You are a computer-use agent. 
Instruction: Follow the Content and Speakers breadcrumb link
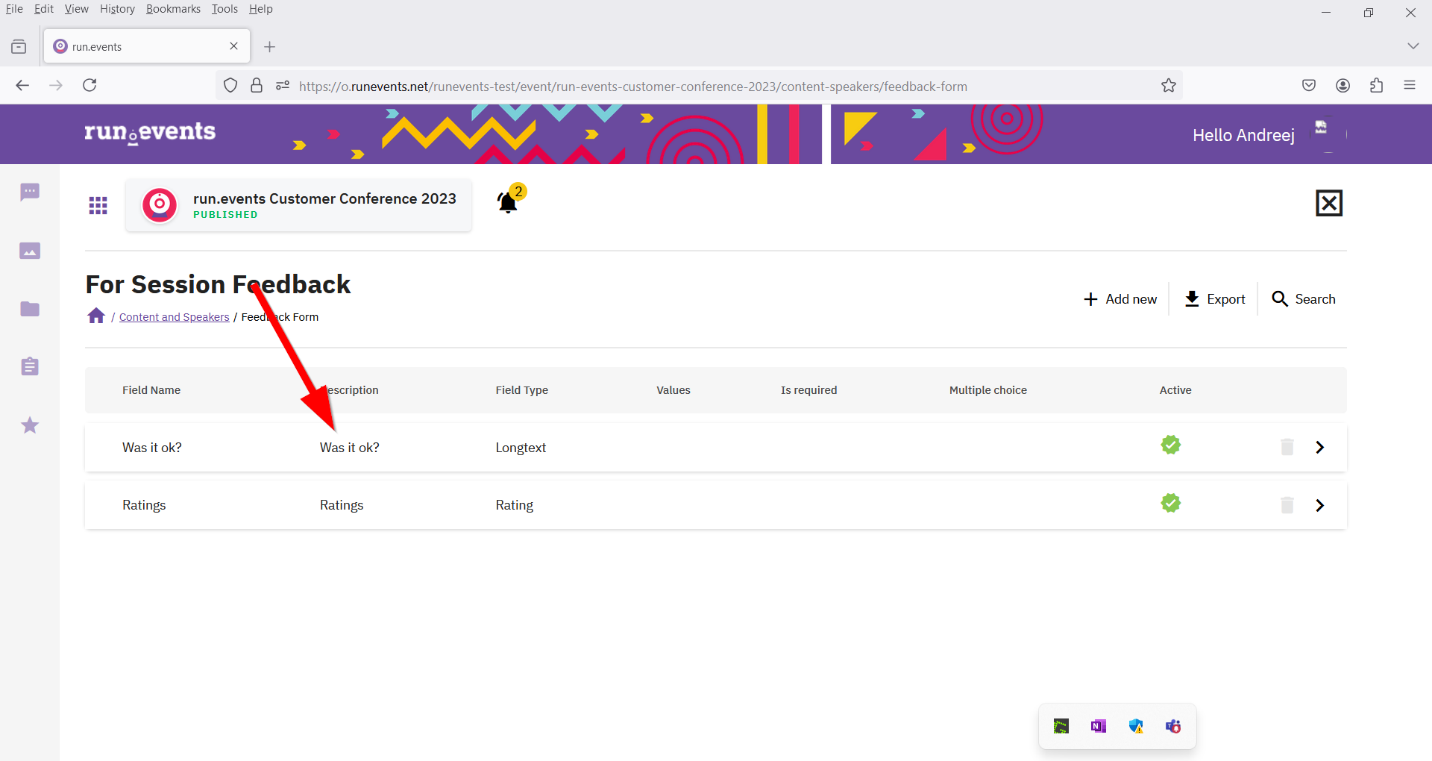tap(174, 317)
